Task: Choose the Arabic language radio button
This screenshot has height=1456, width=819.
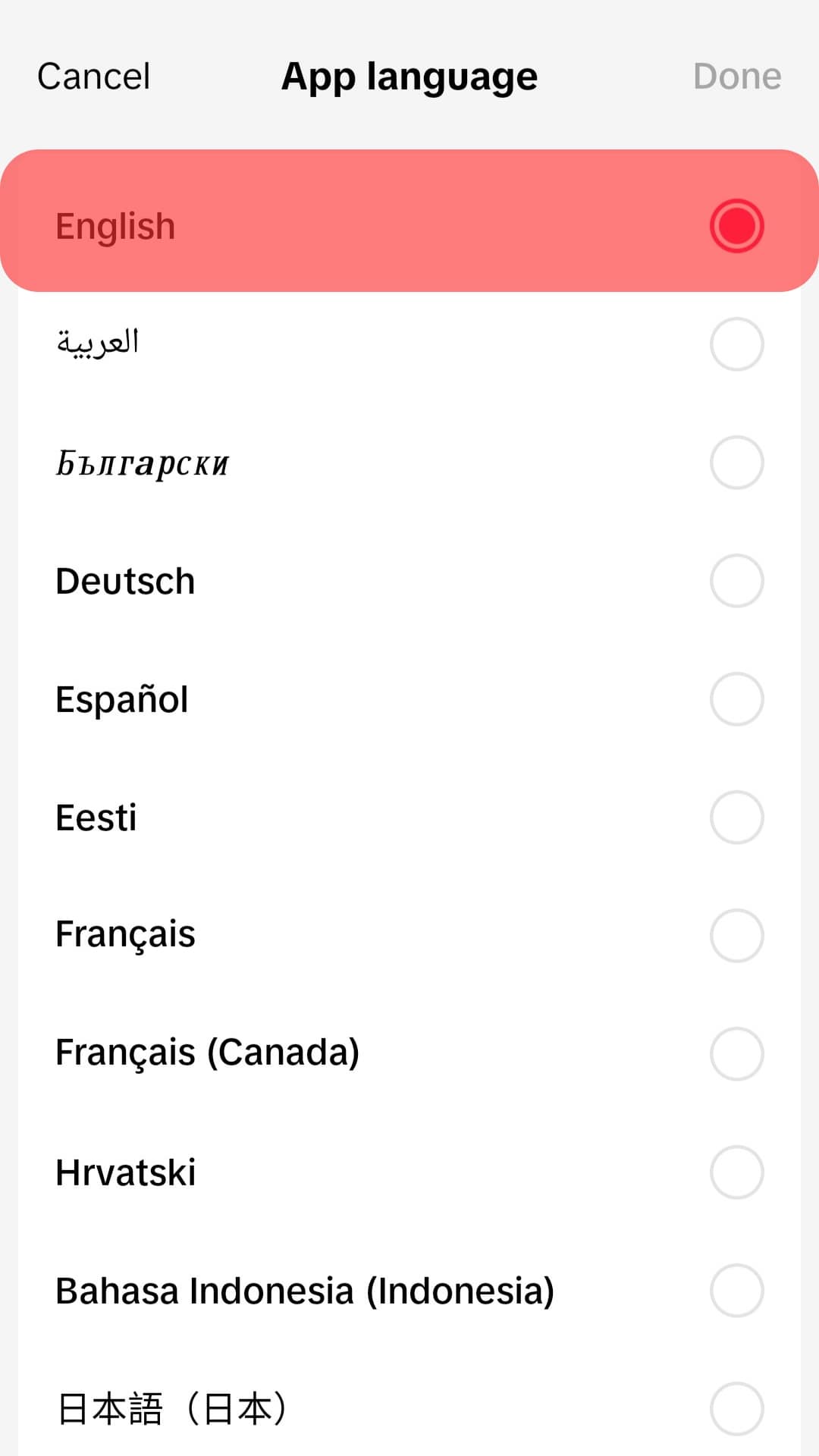Action: coord(736,344)
